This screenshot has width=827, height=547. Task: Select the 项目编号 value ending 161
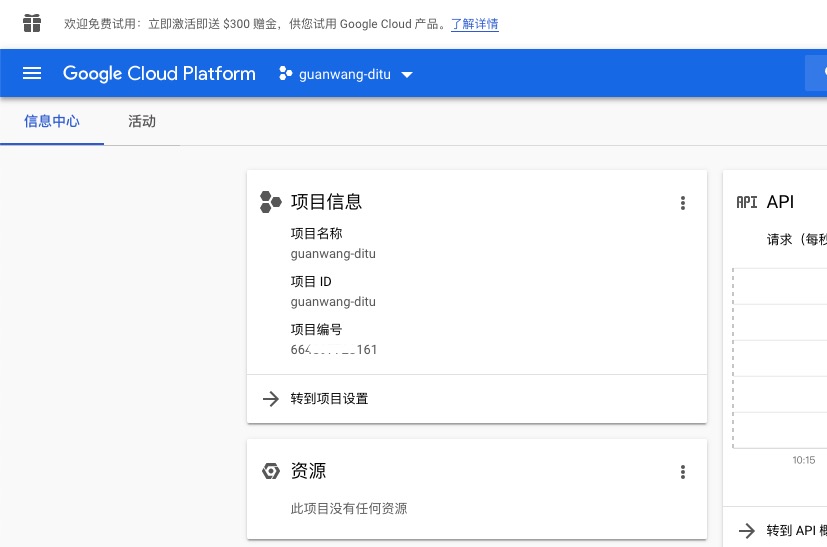tap(334, 350)
